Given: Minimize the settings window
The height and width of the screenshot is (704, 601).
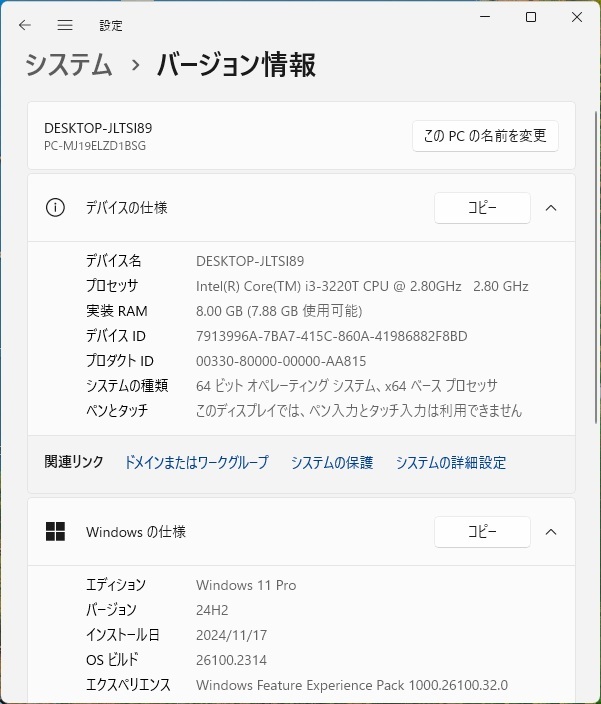Looking at the screenshot, I should (x=485, y=17).
